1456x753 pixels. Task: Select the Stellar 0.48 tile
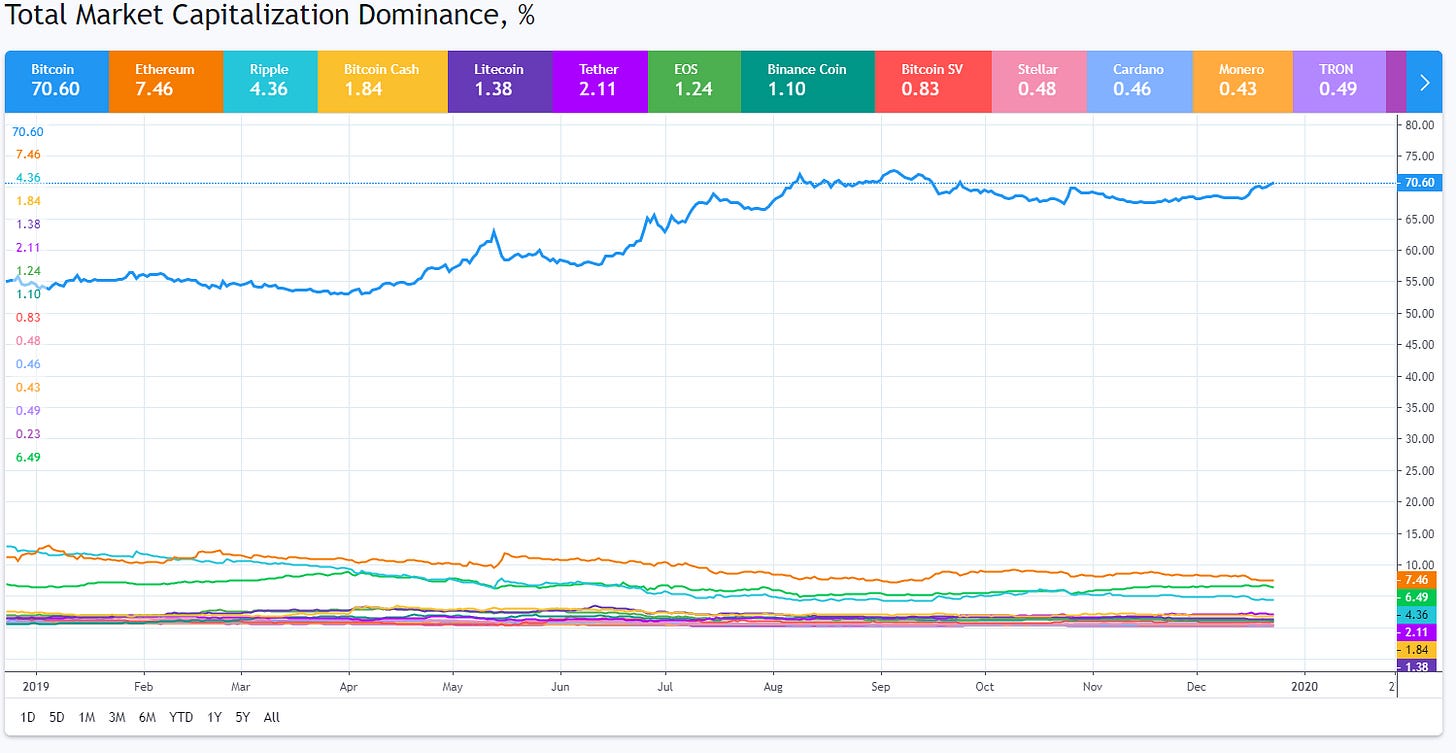click(1038, 81)
